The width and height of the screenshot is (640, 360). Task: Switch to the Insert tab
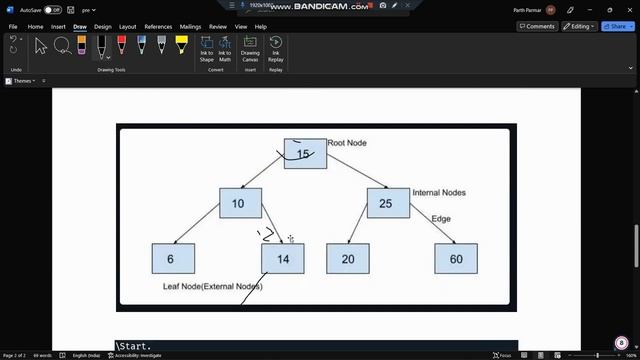click(x=58, y=27)
